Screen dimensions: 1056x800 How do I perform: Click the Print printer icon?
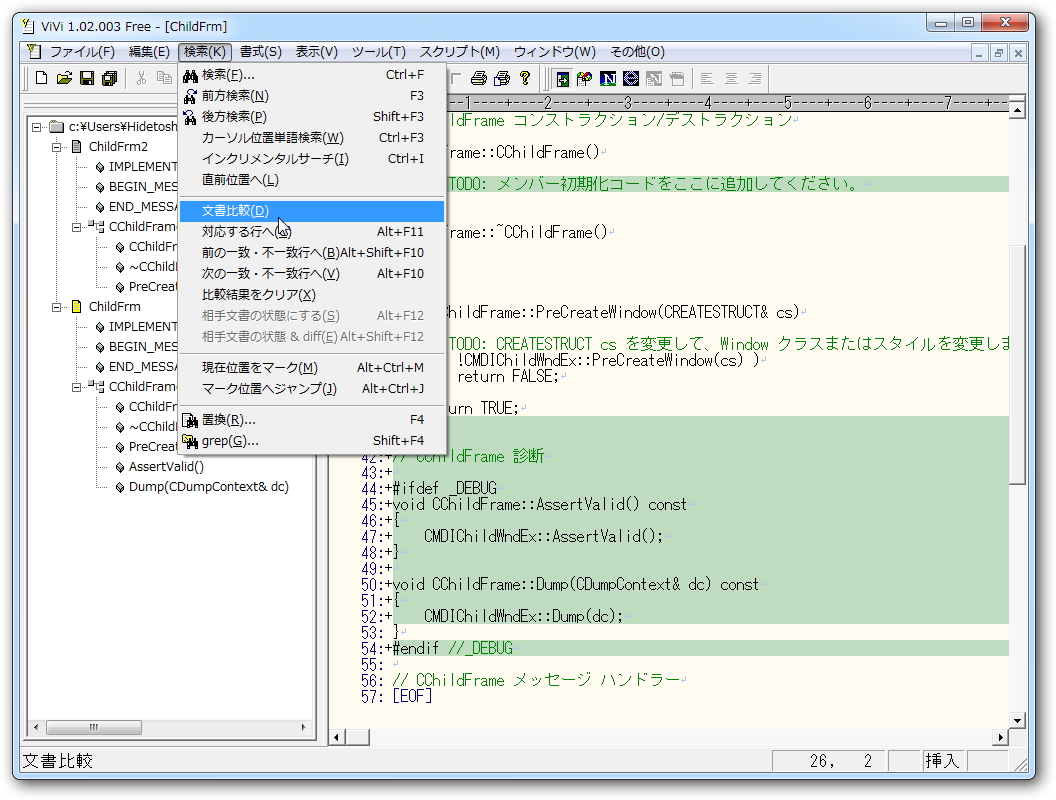pos(479,78)
